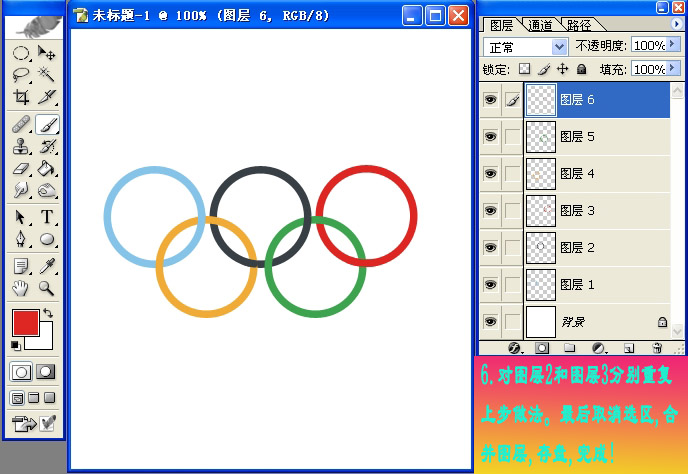Switch to Quick Mask mode
688x474 pixels.
pos(46,372)
